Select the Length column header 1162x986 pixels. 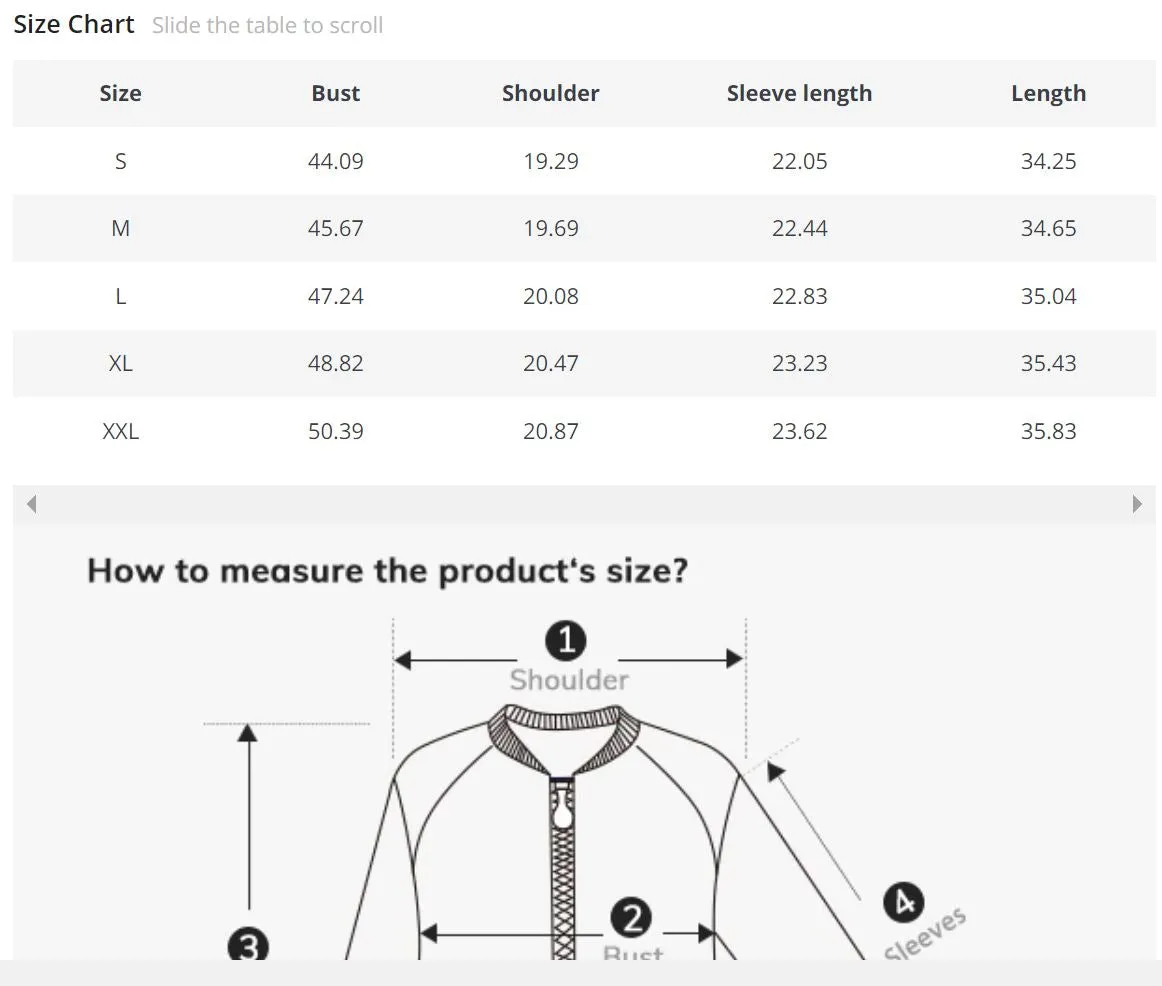tap(1049, 93)
